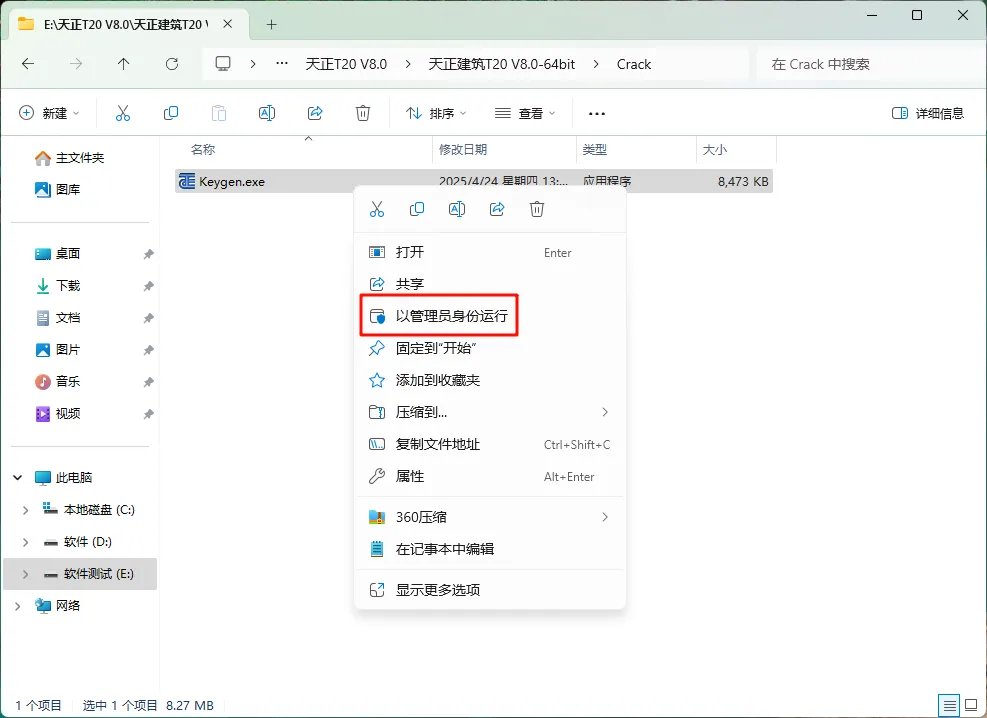This screenshot has height=718, width=987.
Task: Open 桌面 in the sidebar
Action: (80, 254)
